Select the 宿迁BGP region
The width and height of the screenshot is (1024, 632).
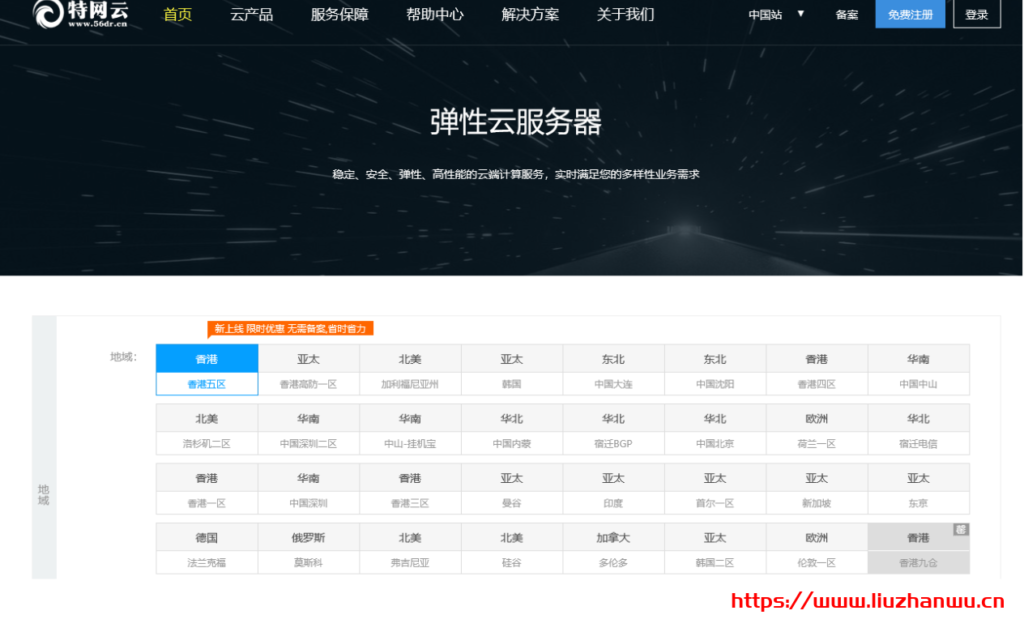614,441
